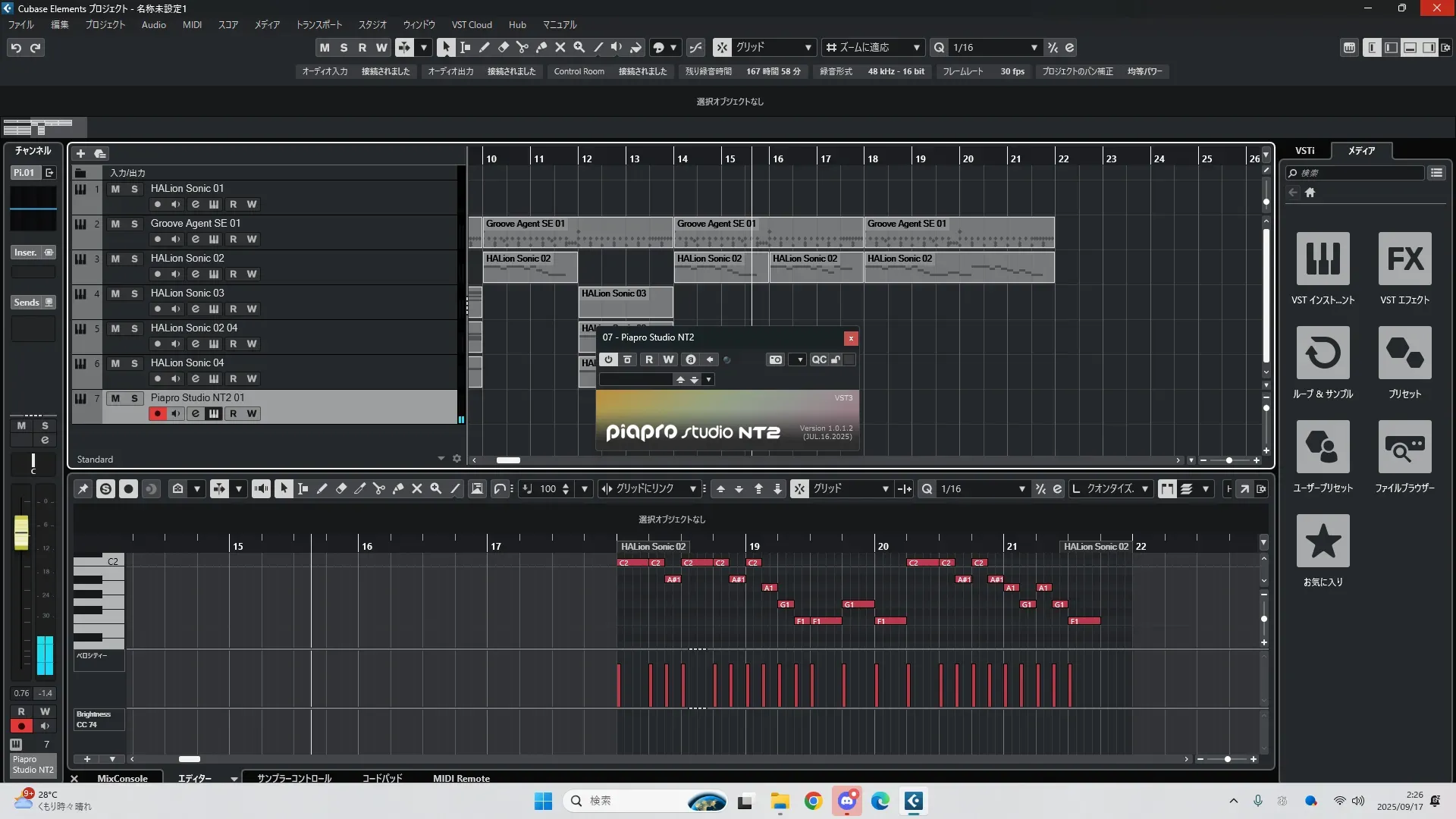Open the VST Effects FX tile
This screenshot has width=1456, height=819.
pyautogui.click(x=1404, y=259)
